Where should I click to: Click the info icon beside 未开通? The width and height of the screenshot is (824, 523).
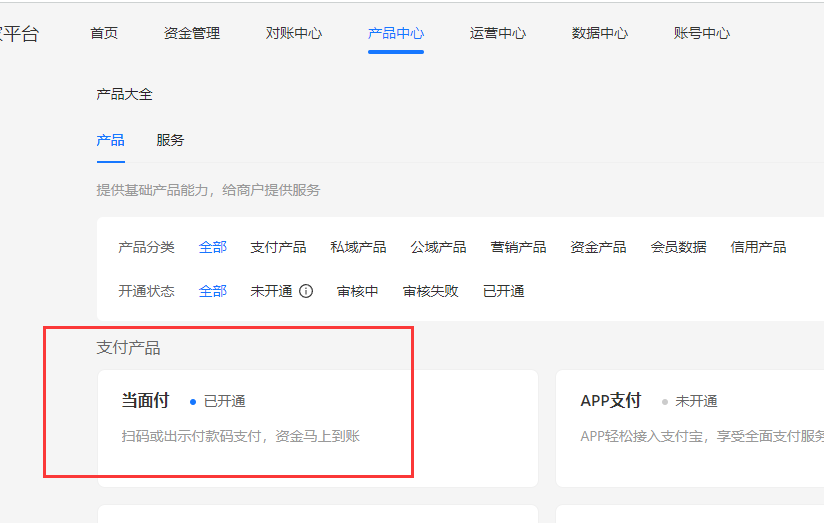tap(306, 291)
